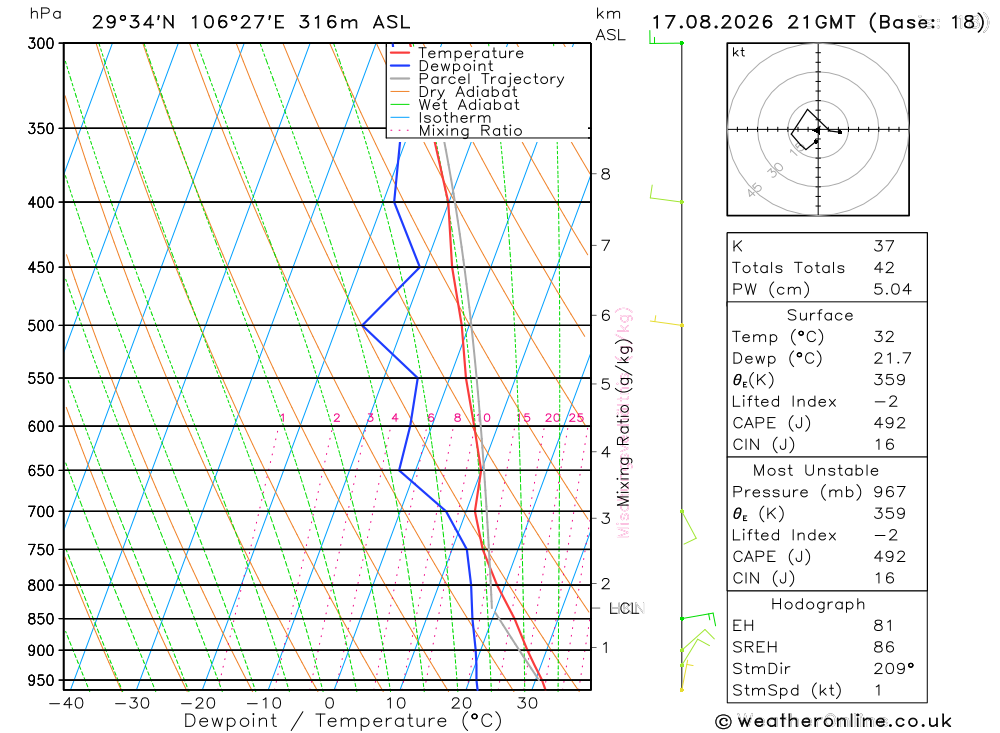Click the wind barb at 700 hPa

688,527
